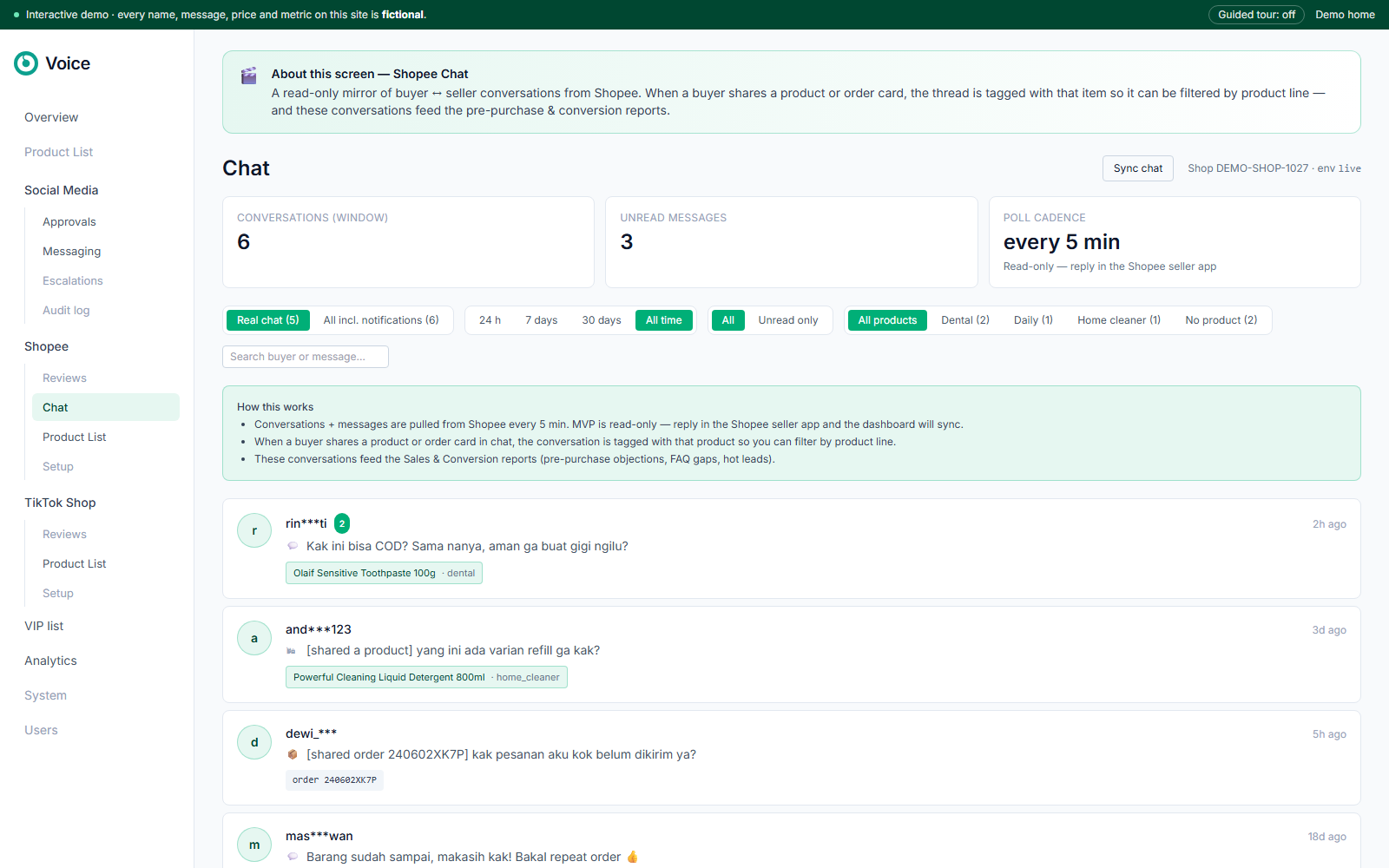This screenshot has height=868, width=1389.
Task: Filter to last 7 days
Action: tap(541, 320)
